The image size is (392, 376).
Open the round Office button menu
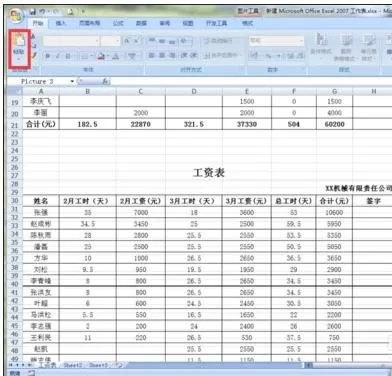tap(16, 15)
